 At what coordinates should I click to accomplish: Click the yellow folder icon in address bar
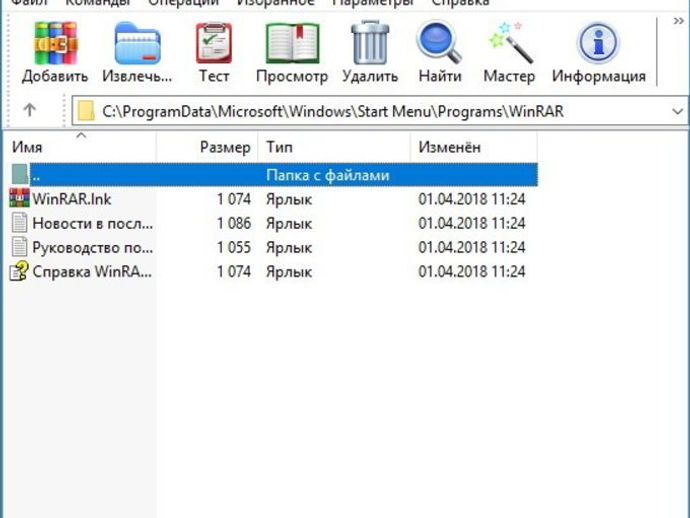pos(85,110)
